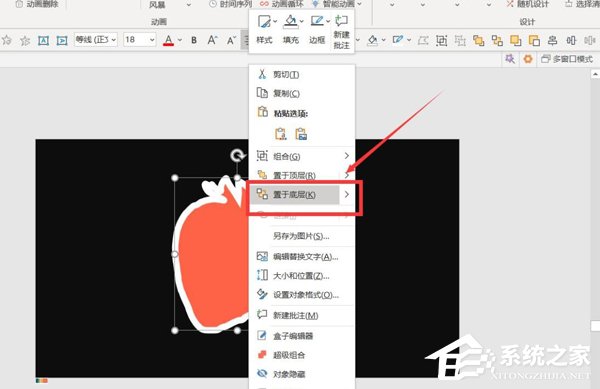
Task: Enable multi-window mode (多窗口模式)
Action: click(567, 59)
